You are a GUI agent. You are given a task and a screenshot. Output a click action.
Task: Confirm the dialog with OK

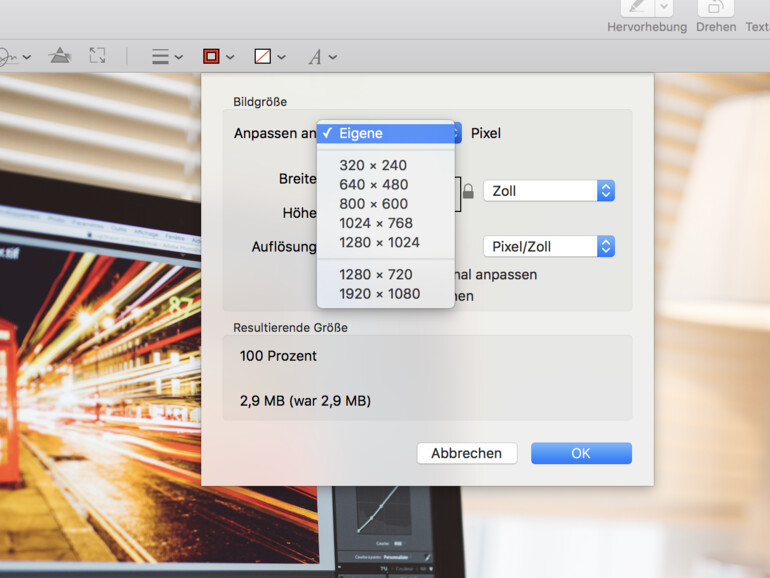(x=581, y=454)
